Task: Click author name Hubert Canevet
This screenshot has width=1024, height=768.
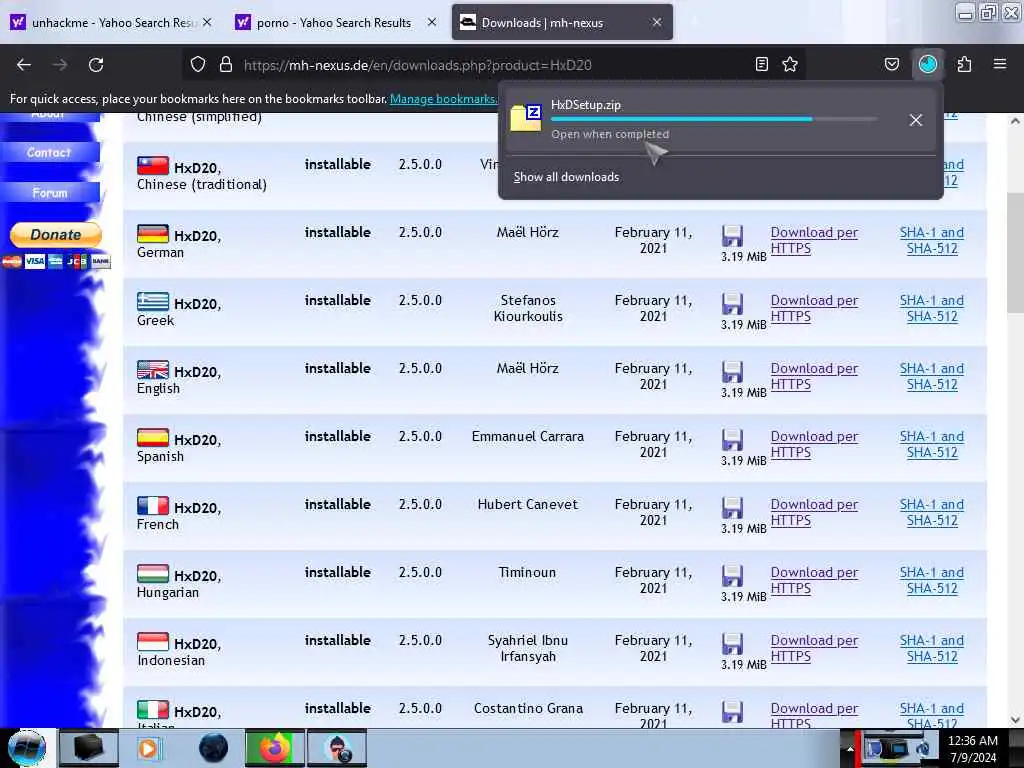Action: pyautogui.click(x=528, y=504)
